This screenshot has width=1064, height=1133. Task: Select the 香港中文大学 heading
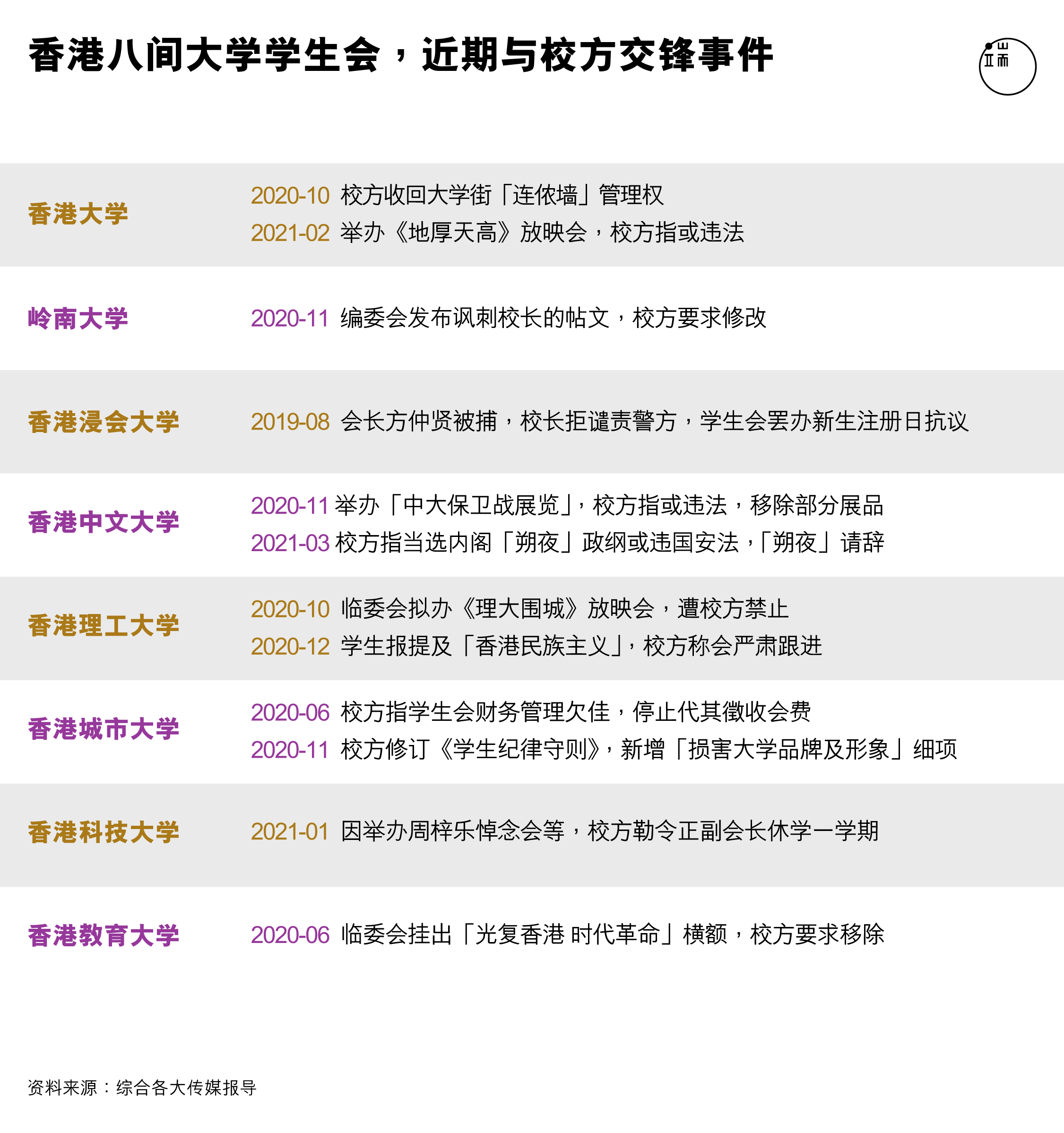coord(104,522)
